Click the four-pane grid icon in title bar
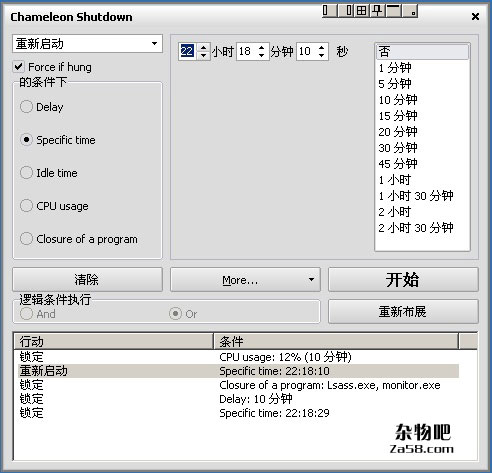Screen dimensions: 492x473 coord(361,11)
